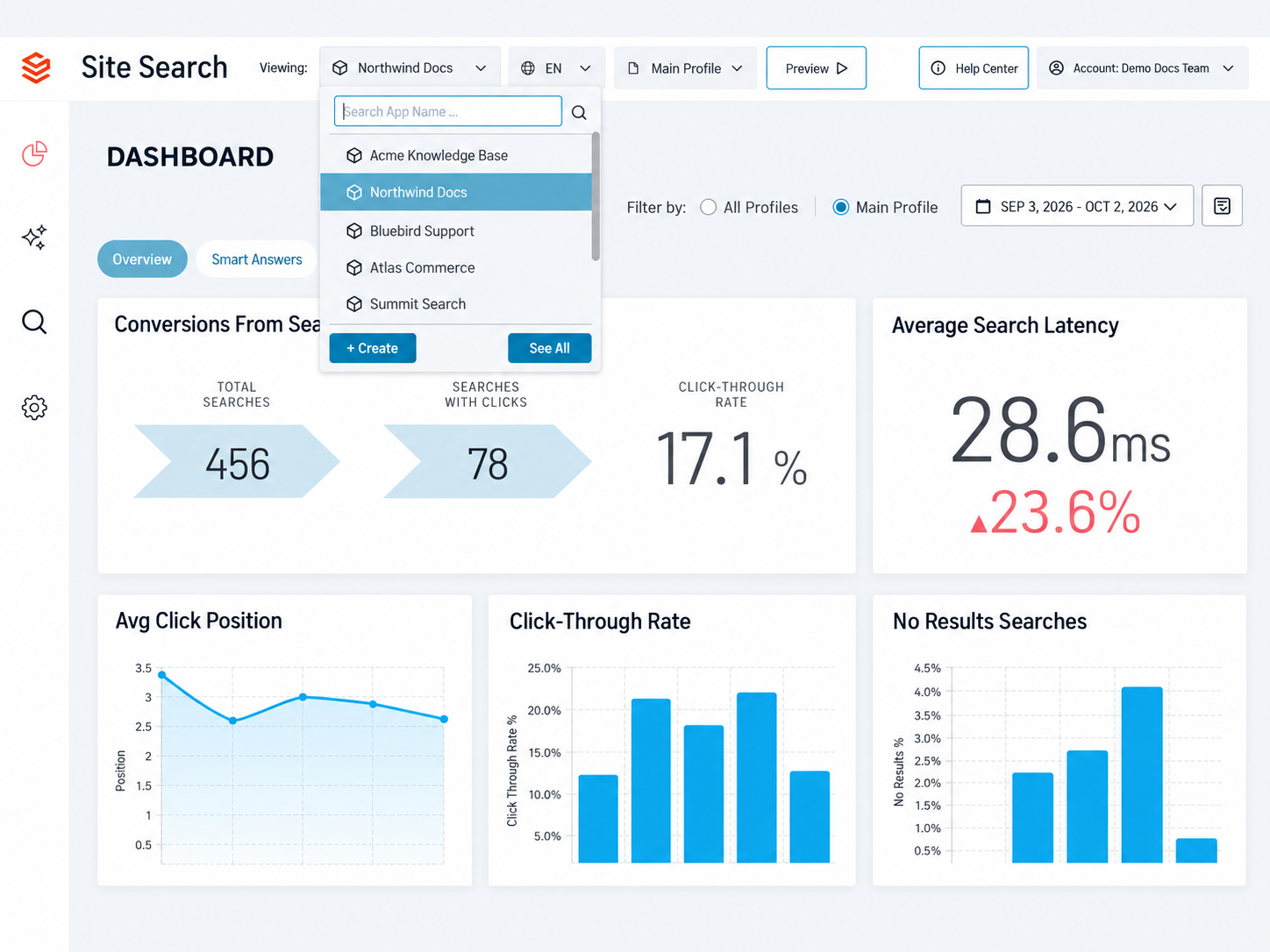Click the calendar icon in the date range

983,207
